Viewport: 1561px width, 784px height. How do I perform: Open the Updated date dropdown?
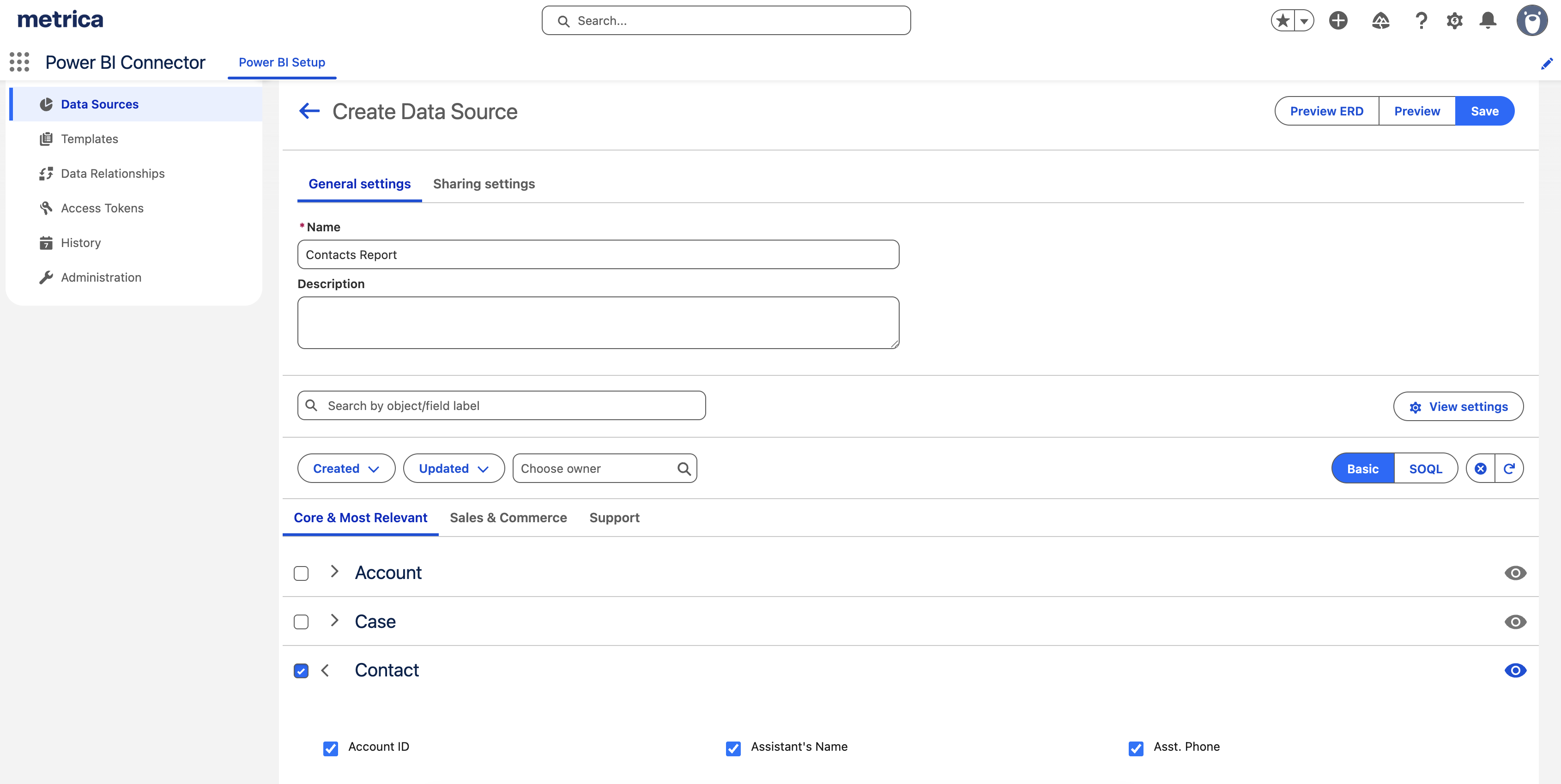coord(453,468)
